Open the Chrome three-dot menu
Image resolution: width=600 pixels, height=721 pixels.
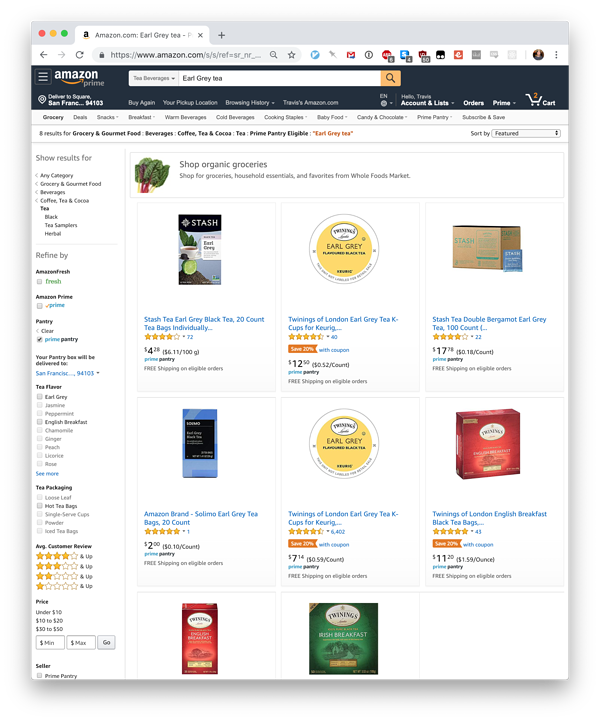pyautogui.click(x=556, y=55)
